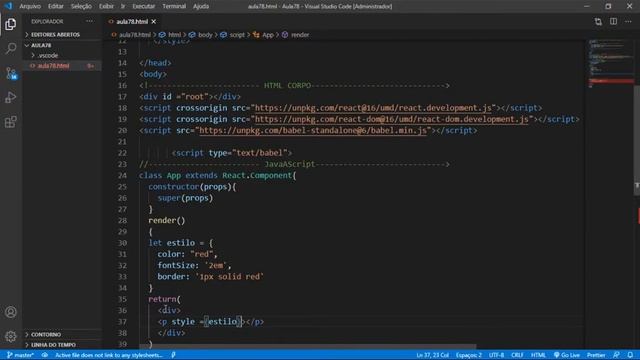Open the Source Control view
This screenshot has width=640, height=360.
click(11, 73)
